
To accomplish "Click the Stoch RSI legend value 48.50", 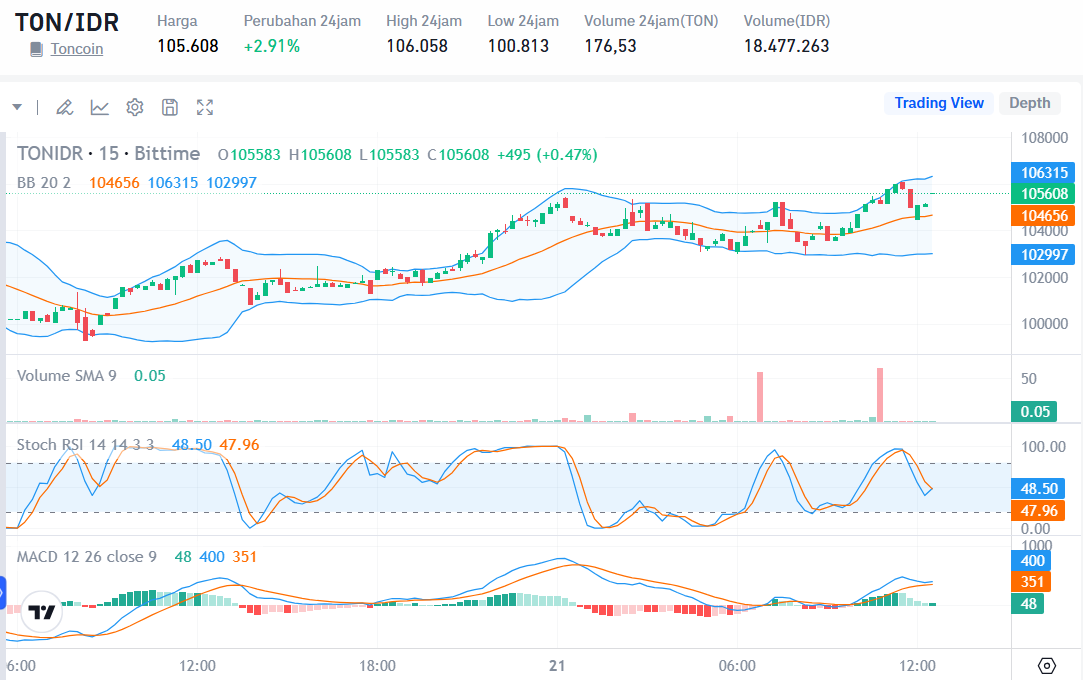I will [192, 445].
